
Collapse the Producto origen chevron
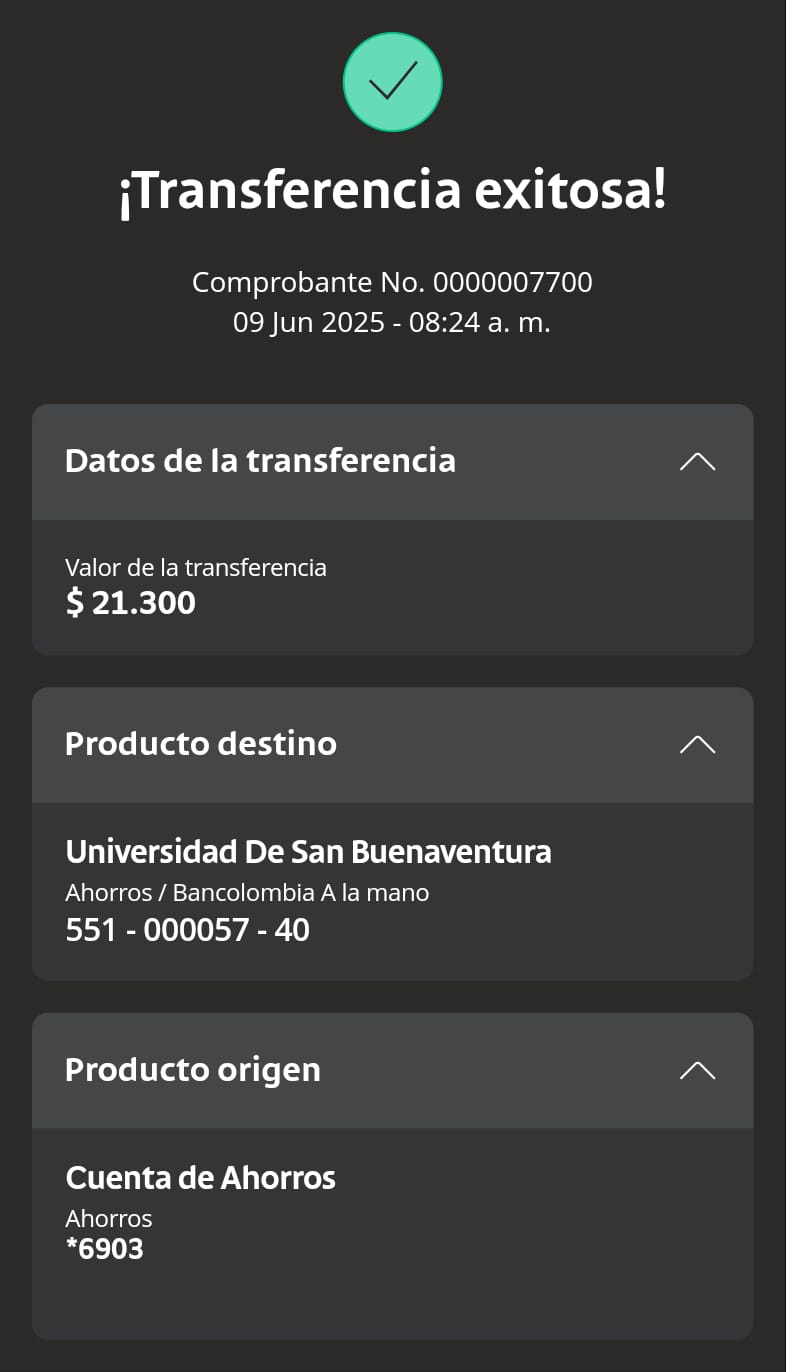point(697,1070)
